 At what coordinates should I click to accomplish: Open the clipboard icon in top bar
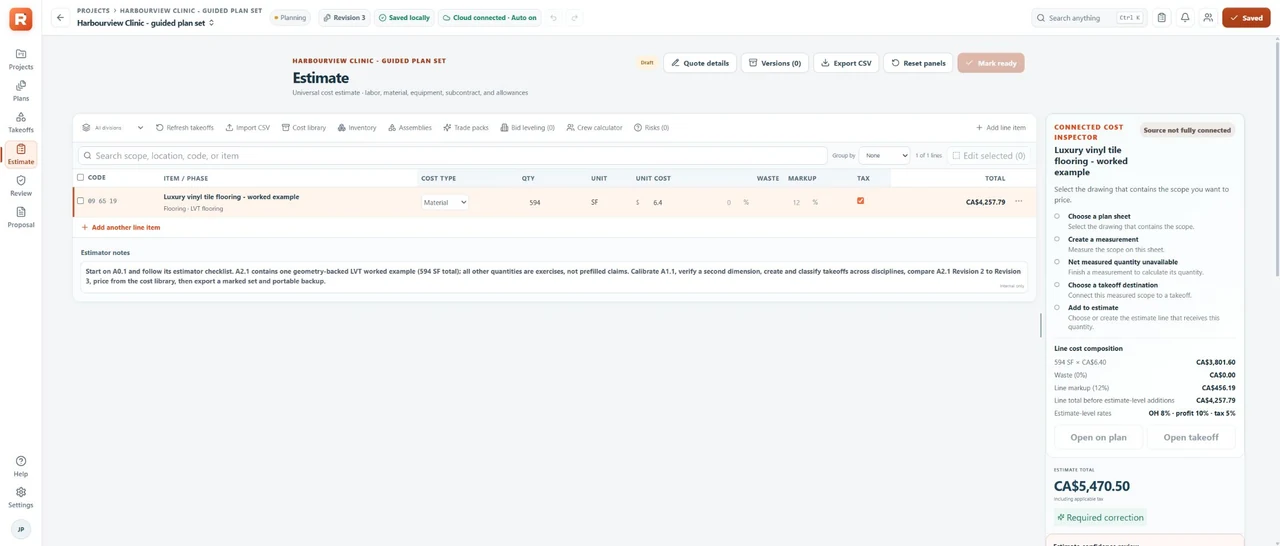(1161, 18)
